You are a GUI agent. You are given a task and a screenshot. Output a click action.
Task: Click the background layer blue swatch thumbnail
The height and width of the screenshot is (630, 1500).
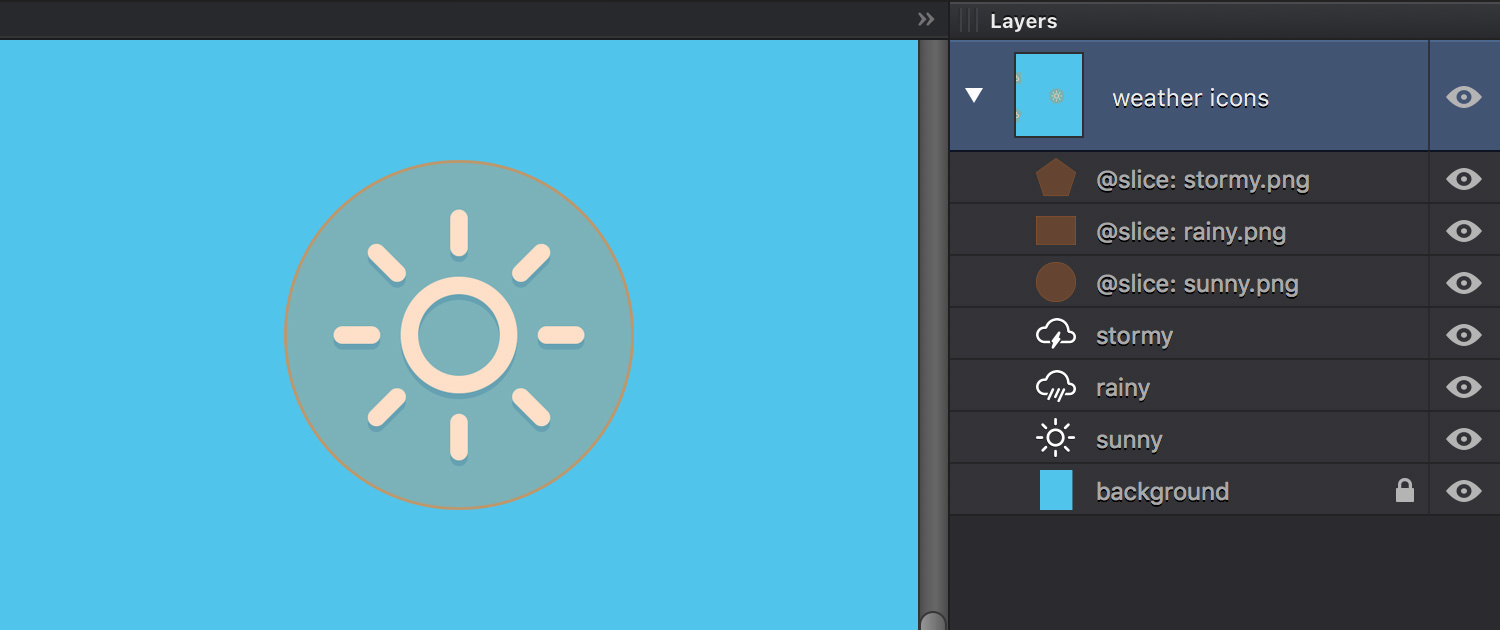(1056, 490)
